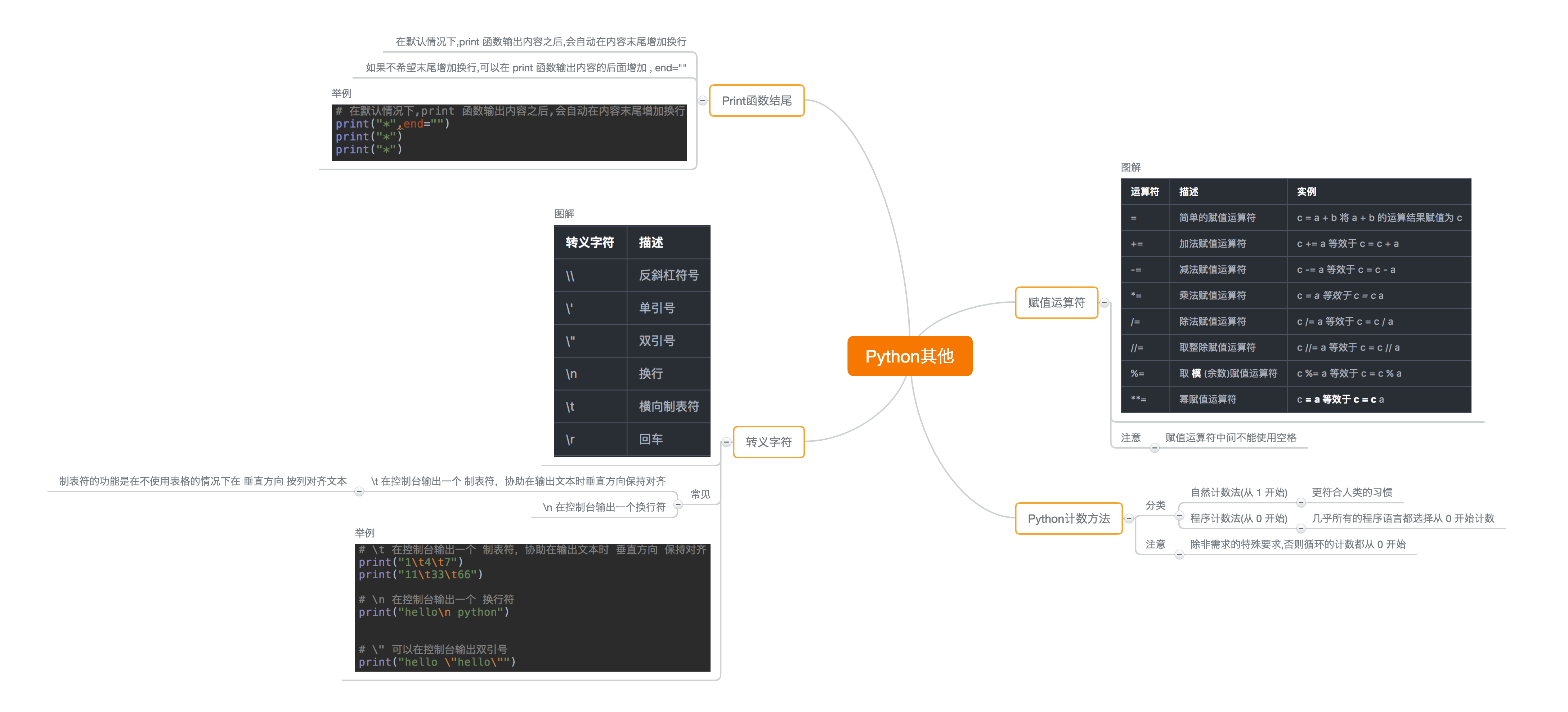
Task: Collapse the 赋值运算符 branch toggle
Action: click(1104, 303)
